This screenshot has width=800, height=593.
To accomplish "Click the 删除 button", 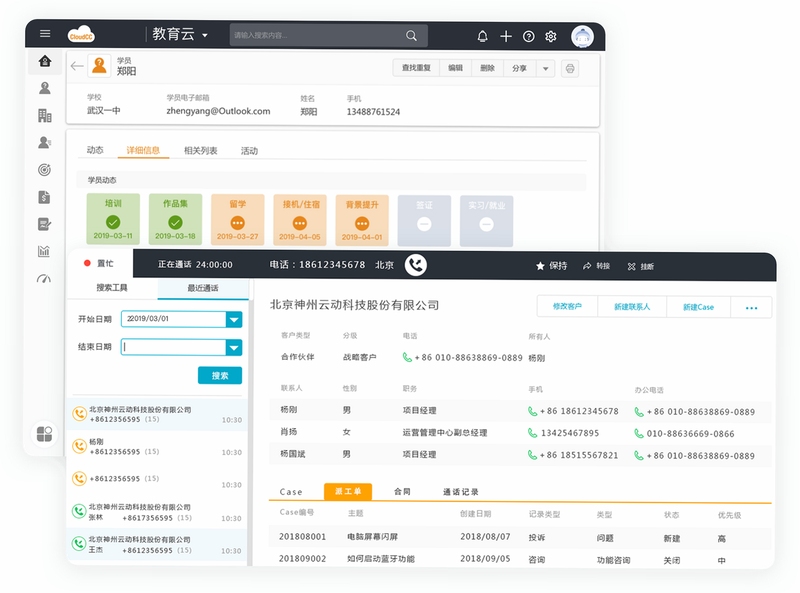I will click(x=487, y=68).
